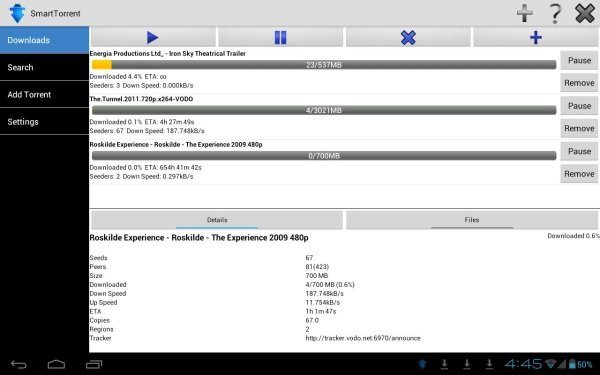Pause the Iron Sky Theatrical Trailer torrent
The height and width of the screenshot is (375, 600).
(579, 60)
